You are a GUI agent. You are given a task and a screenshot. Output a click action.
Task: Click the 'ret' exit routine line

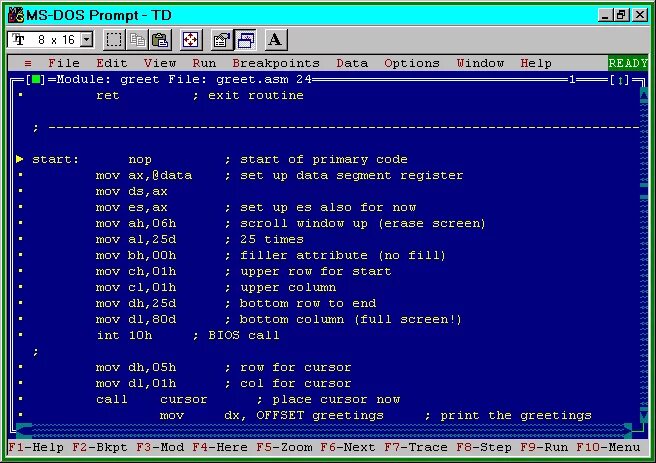[x=200, y=95]
